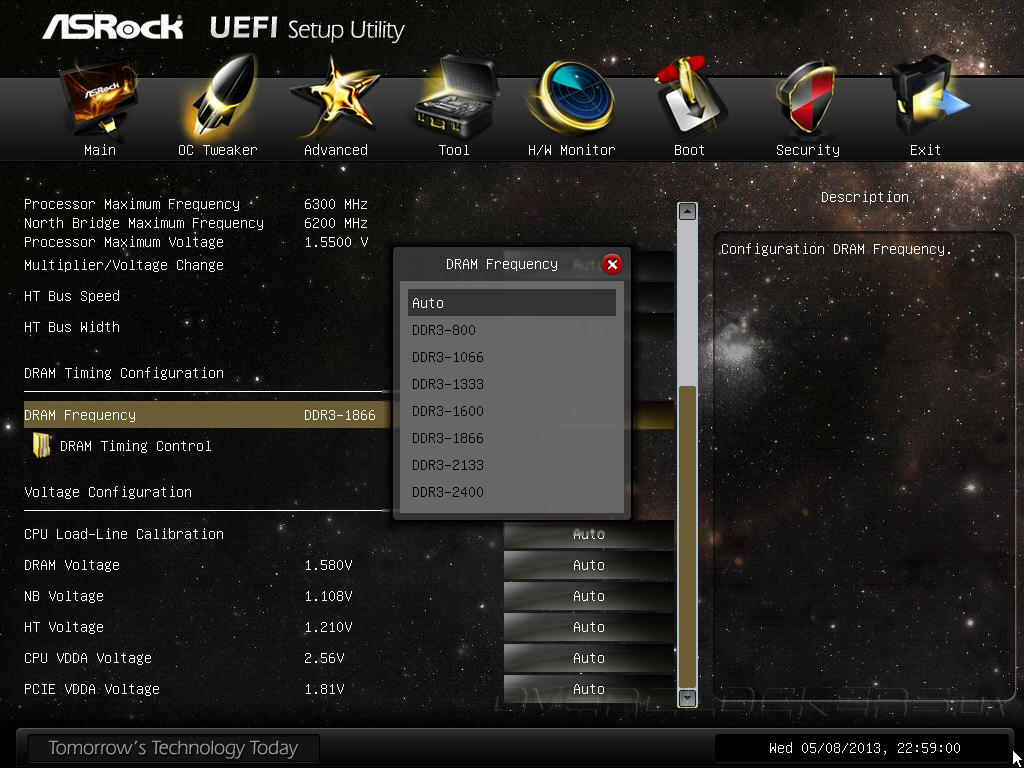Click the DRAM Frequency popup title
Viewport: 1024px width, 768px height.
point(502,264)
